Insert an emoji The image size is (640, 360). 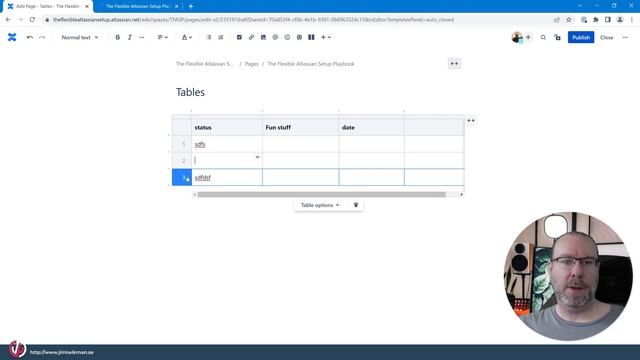(x=287, y=37)
